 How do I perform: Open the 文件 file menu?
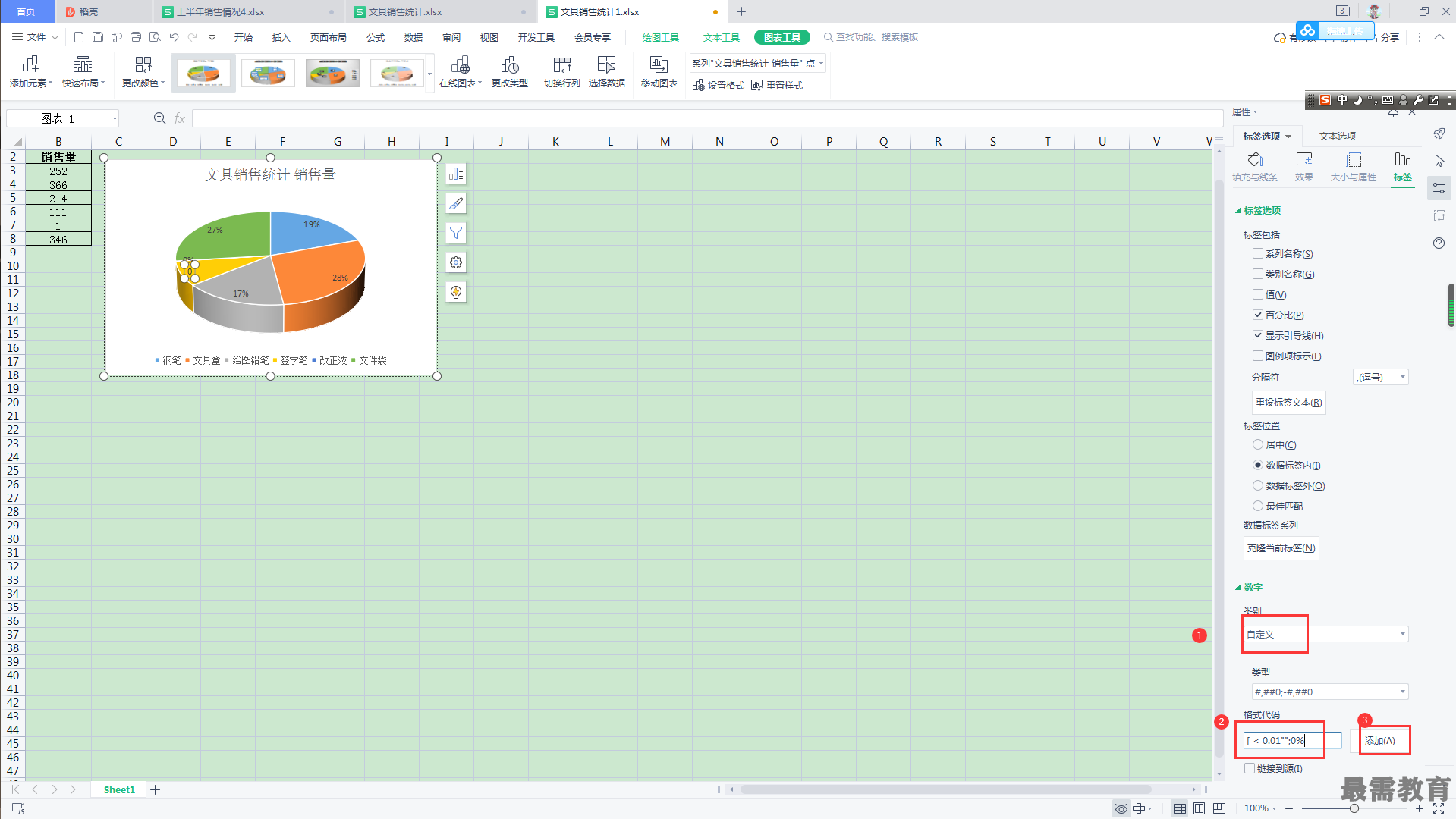[x=35, y=37]
